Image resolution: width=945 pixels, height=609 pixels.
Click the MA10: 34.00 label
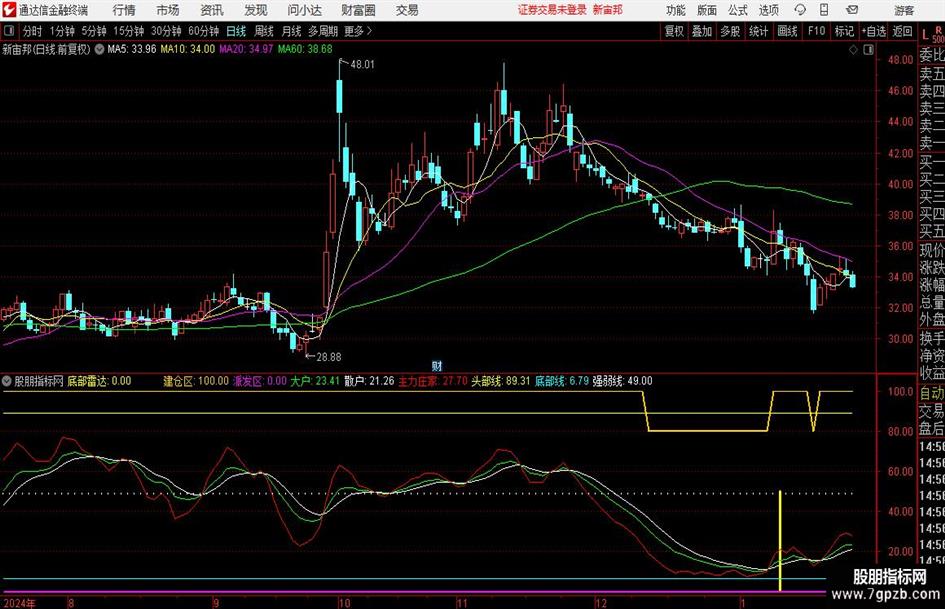tap(187, 49)
